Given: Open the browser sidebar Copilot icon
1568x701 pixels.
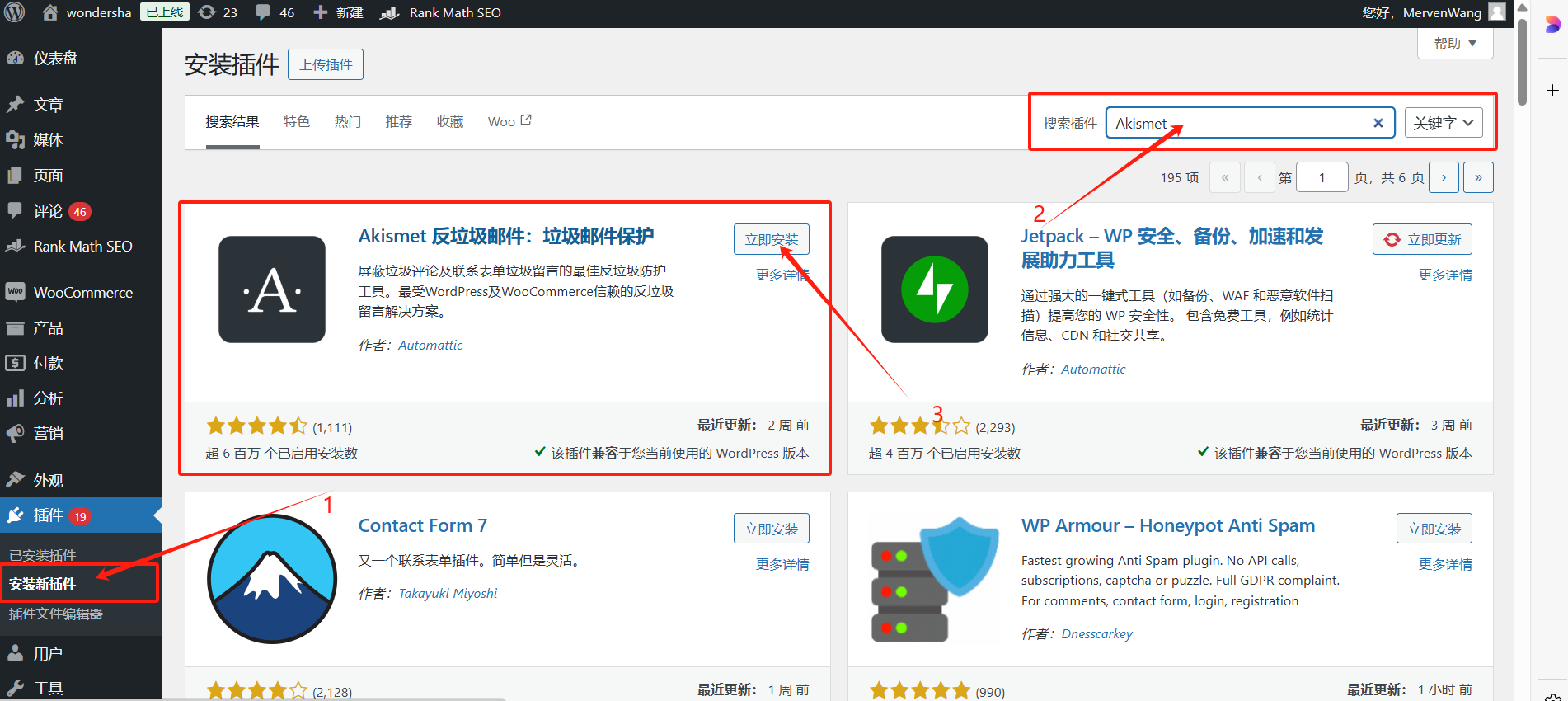Looking at the screenshot, I should pos(1552,25).
